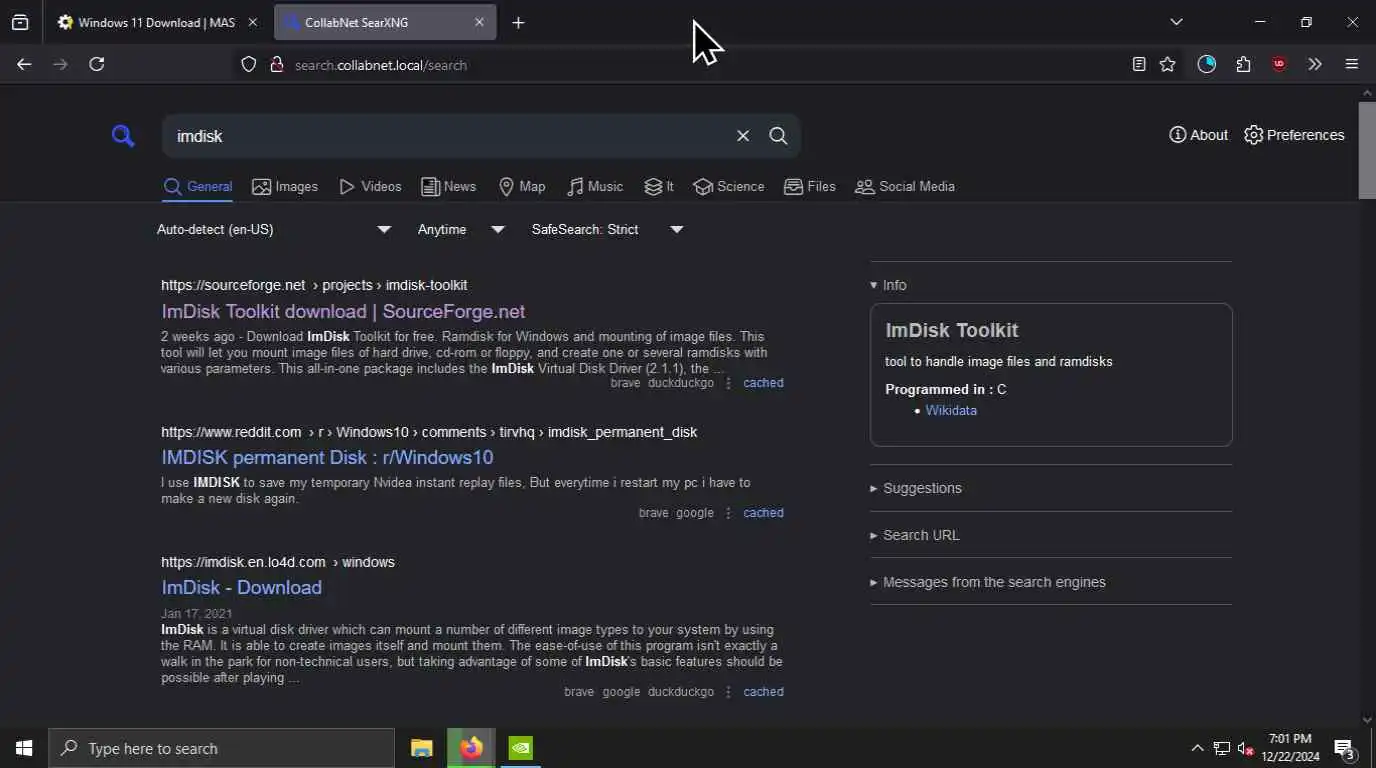Open the notification center icon
1376x768 pixels.
coord(1345,748)
